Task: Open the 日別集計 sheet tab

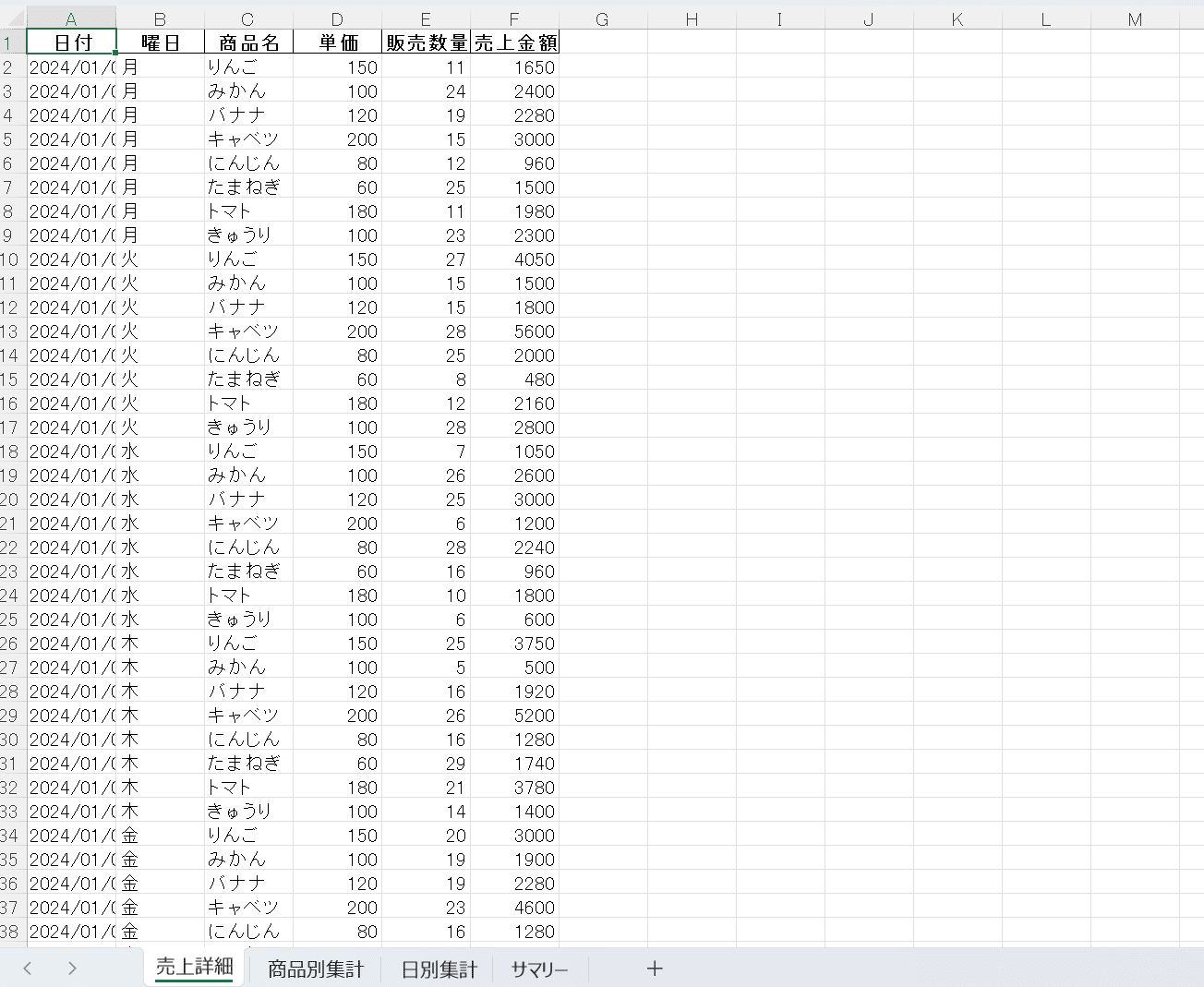Action: click(439, 969)
